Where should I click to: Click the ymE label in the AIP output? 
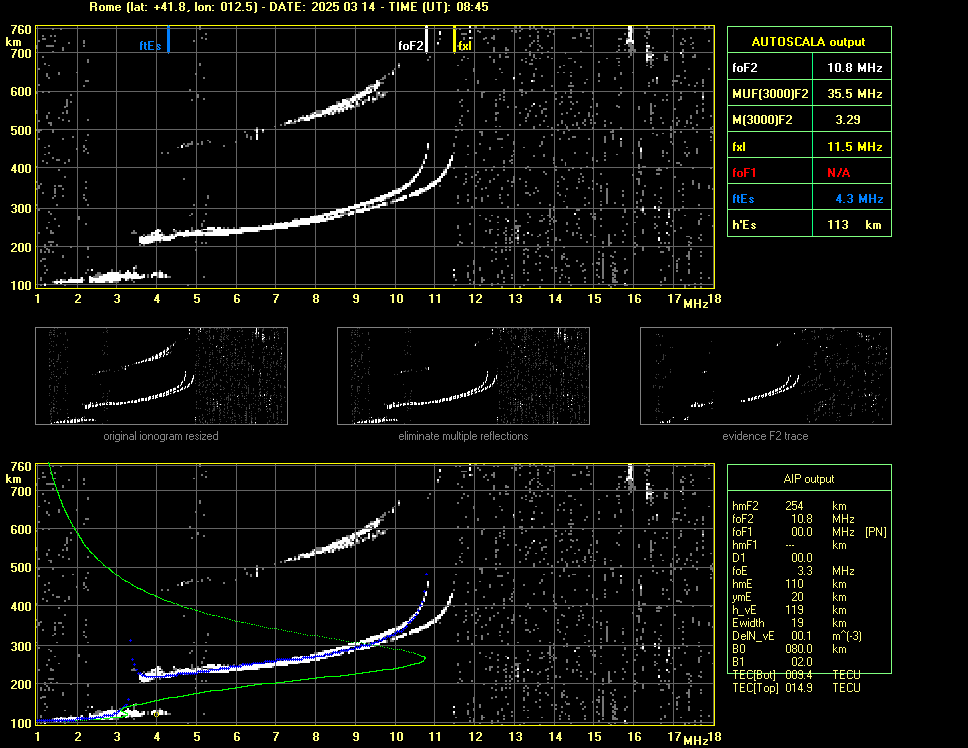click(x=742, y=597)
